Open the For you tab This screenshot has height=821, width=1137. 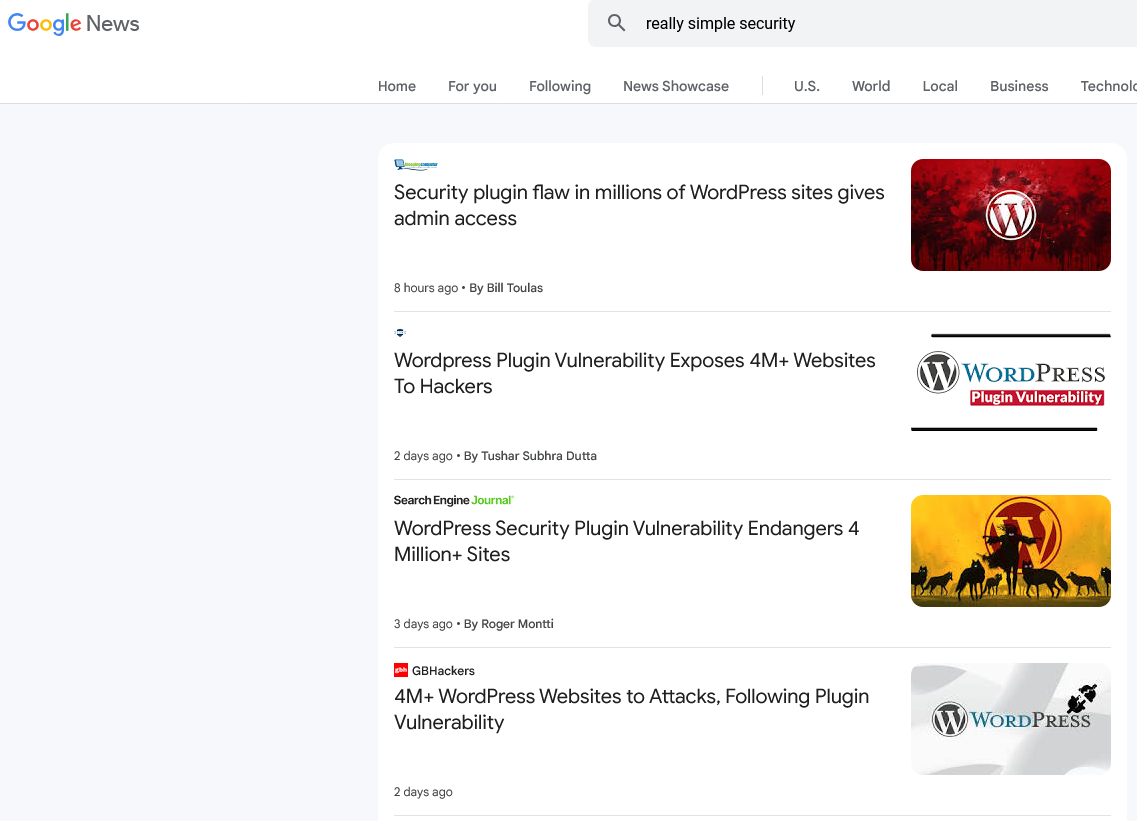click(x=472, y=86)
